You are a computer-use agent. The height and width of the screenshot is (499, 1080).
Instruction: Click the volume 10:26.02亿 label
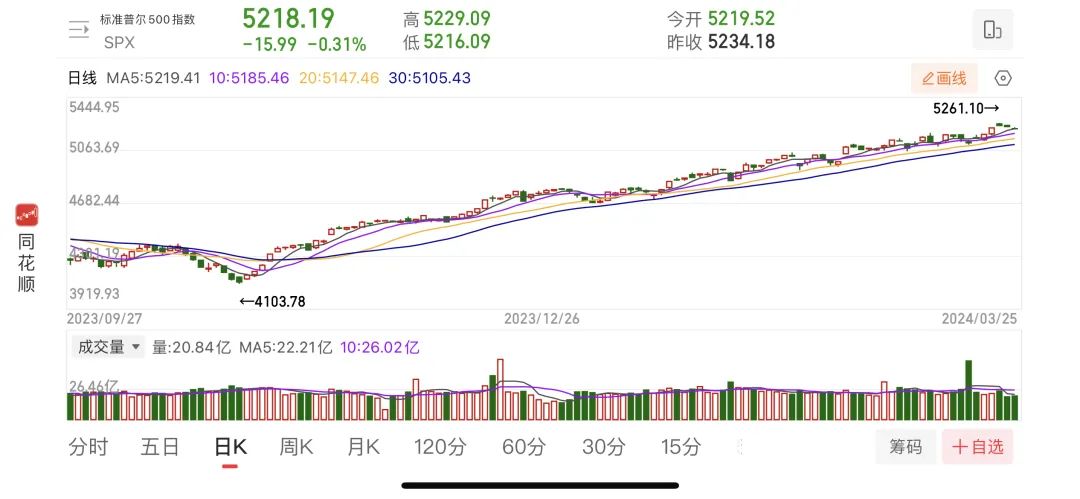[379, 347]
